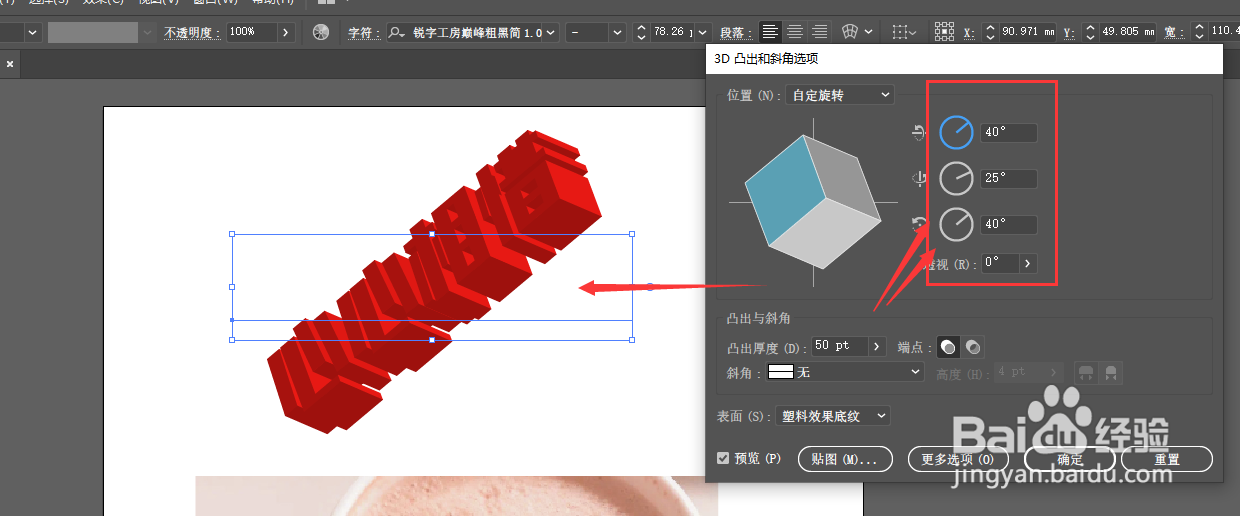Screen dimensions: 1240x516
Task: Click the 透视 0° perspective field
Action: 999,263
